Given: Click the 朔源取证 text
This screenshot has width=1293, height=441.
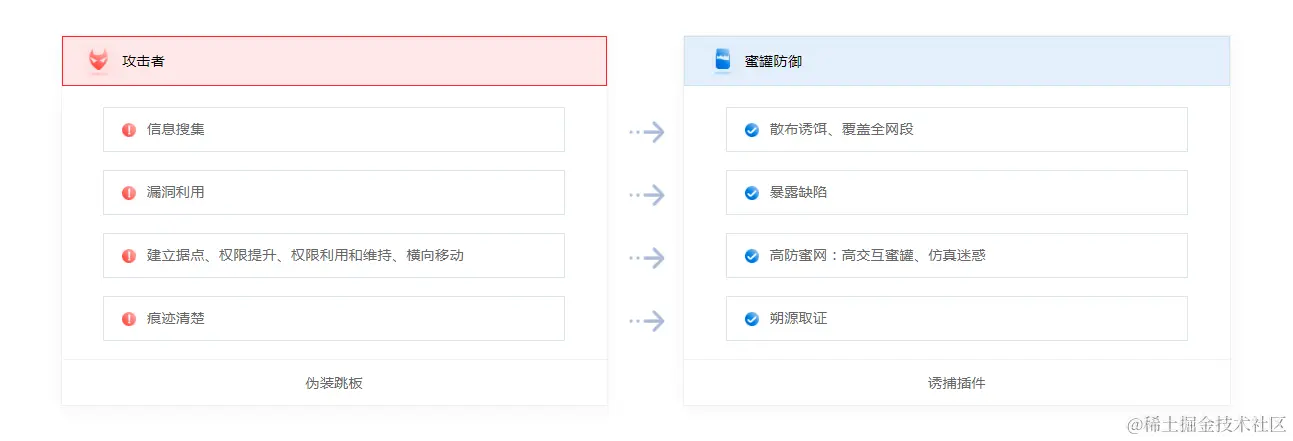Looking at the screenshot, I should tap(799, 318).
